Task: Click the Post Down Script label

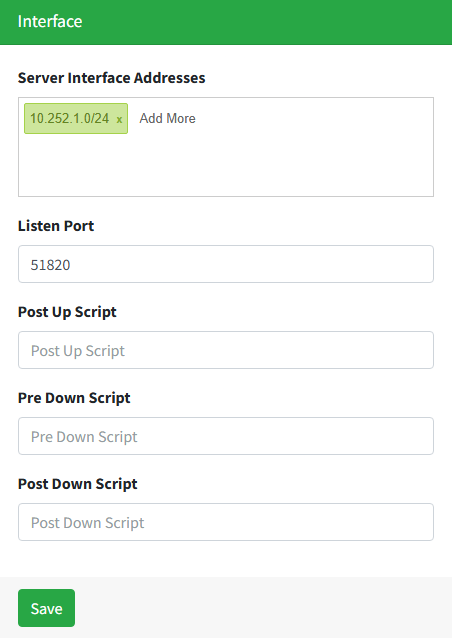Action: point(78,484)
